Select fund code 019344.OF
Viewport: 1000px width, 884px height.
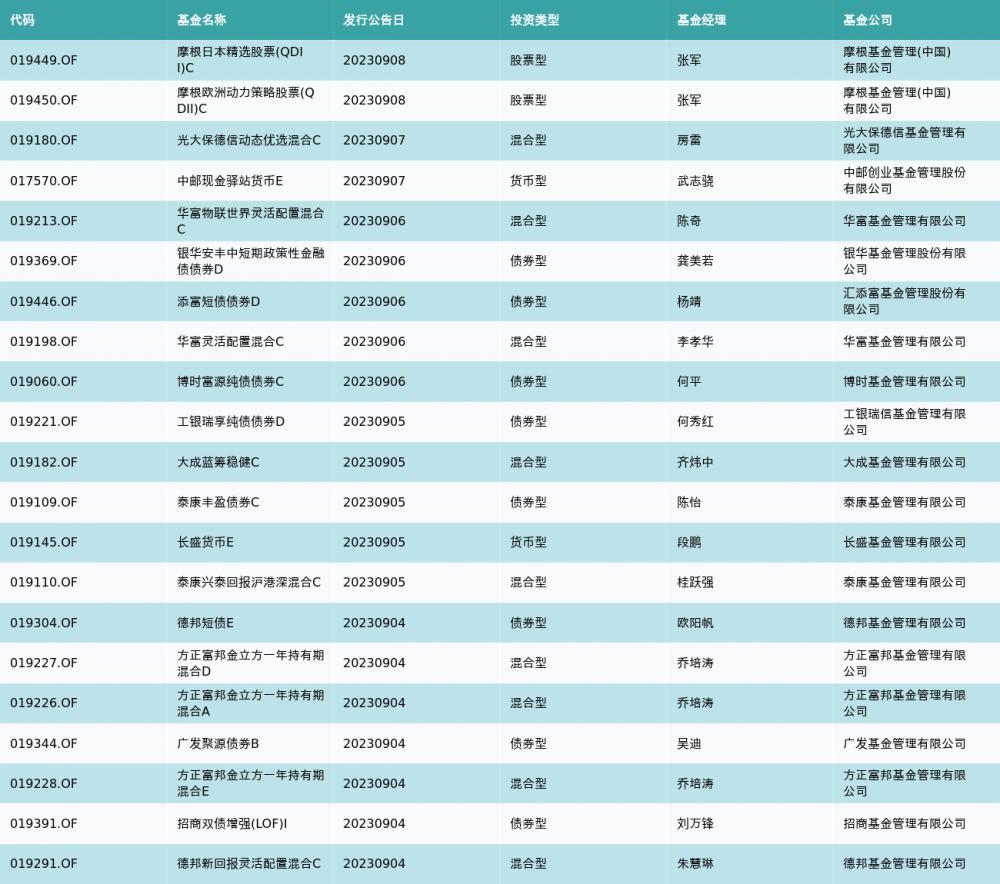(x=43, y=743)
